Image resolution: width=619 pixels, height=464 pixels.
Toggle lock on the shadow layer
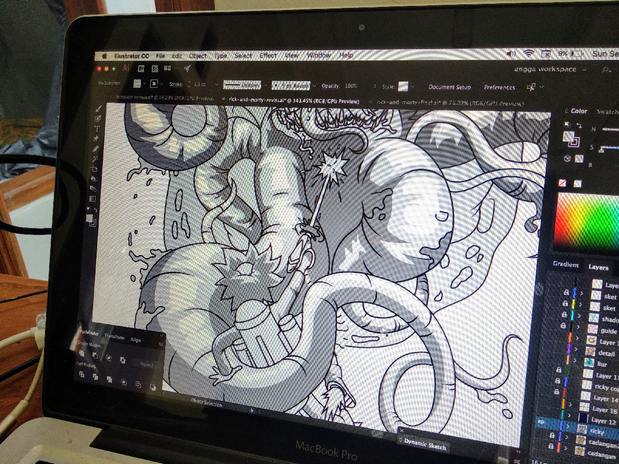[x=564, y=314]
